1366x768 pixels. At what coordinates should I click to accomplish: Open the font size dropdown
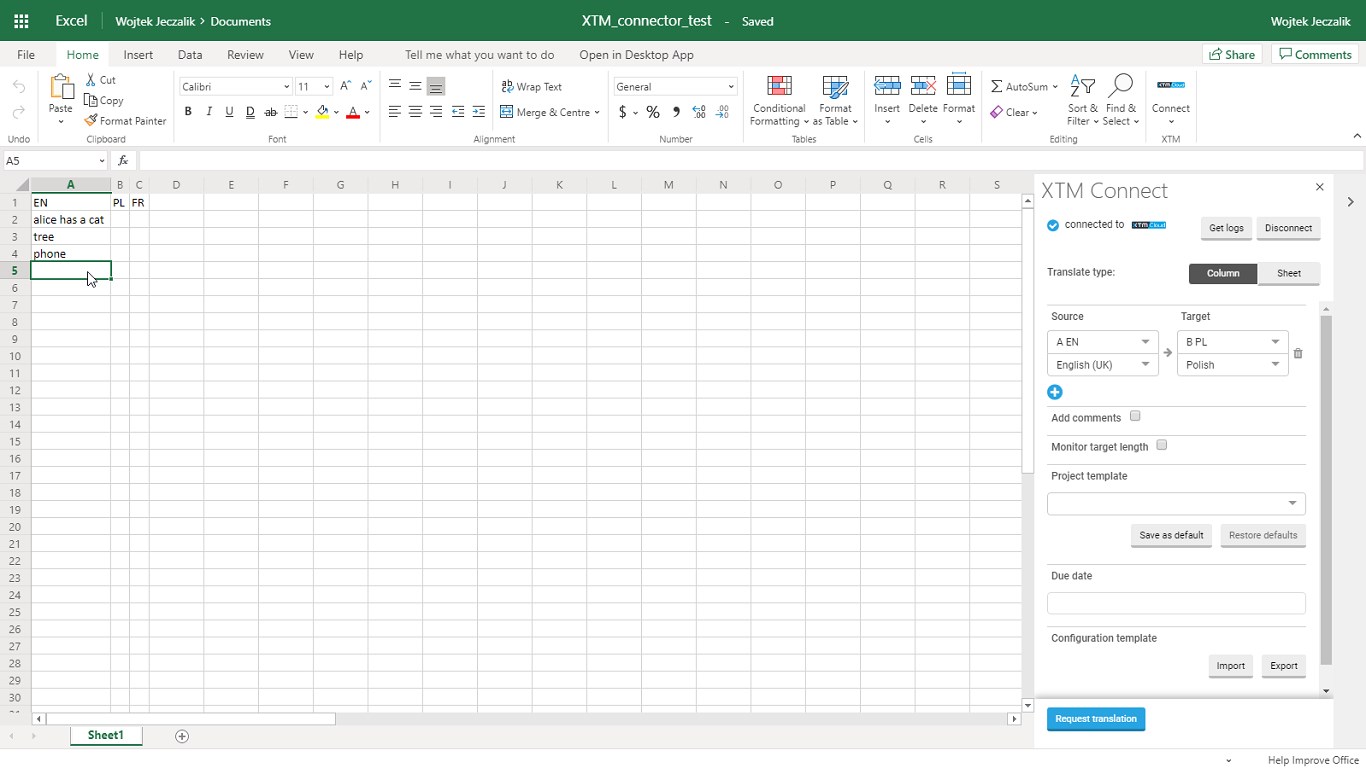[327, 87]
